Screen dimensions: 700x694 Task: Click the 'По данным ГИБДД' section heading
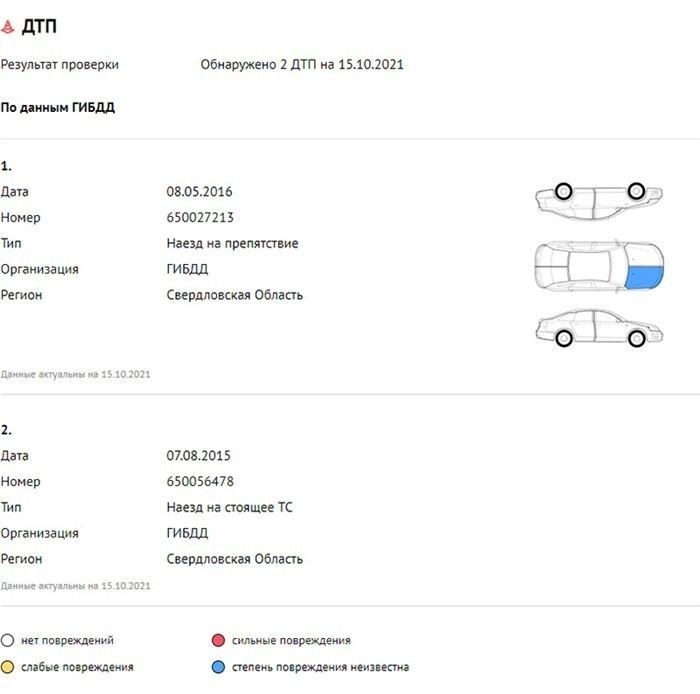click(57, 107)
